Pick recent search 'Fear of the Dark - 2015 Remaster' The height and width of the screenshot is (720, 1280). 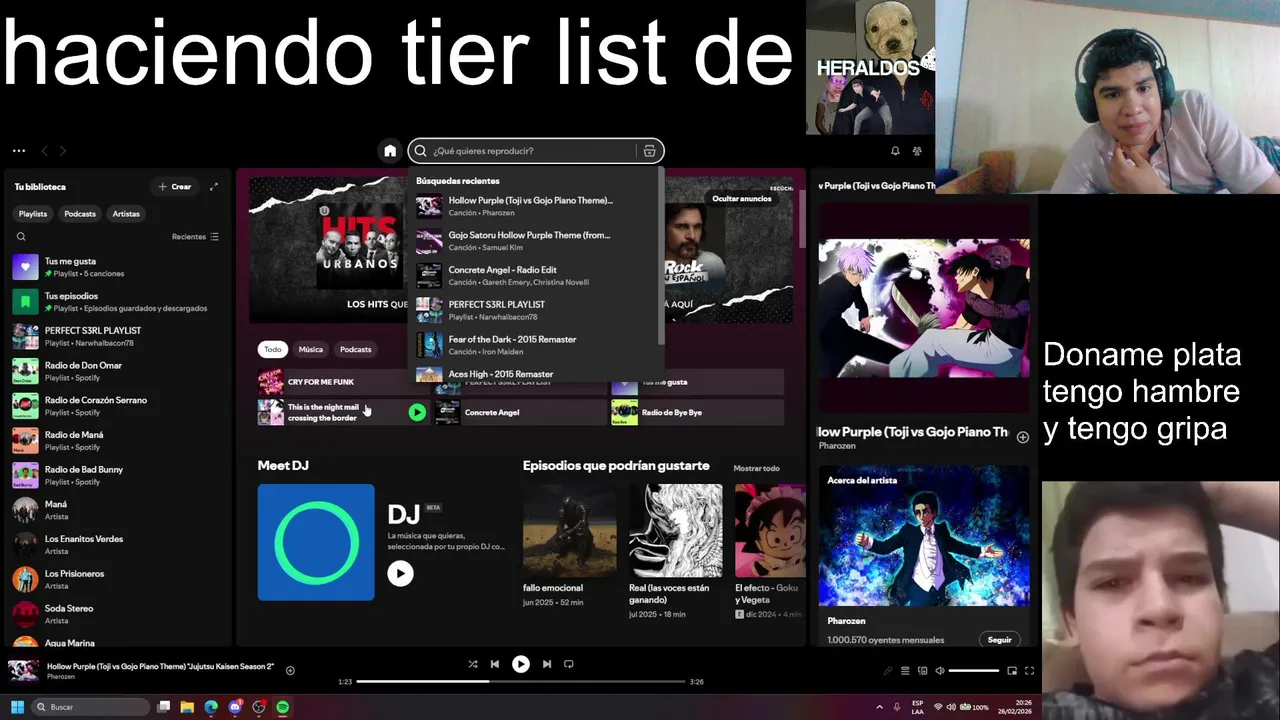pyautogui.click(x=534, y=345)
